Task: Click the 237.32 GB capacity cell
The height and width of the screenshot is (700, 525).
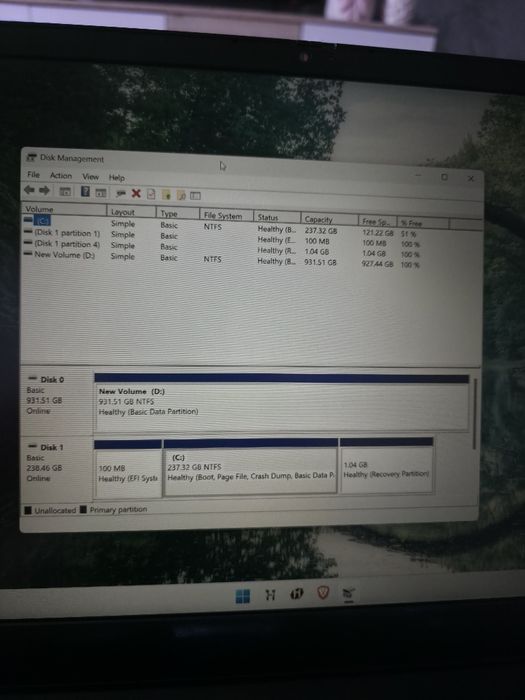Action: click(321, 231)
